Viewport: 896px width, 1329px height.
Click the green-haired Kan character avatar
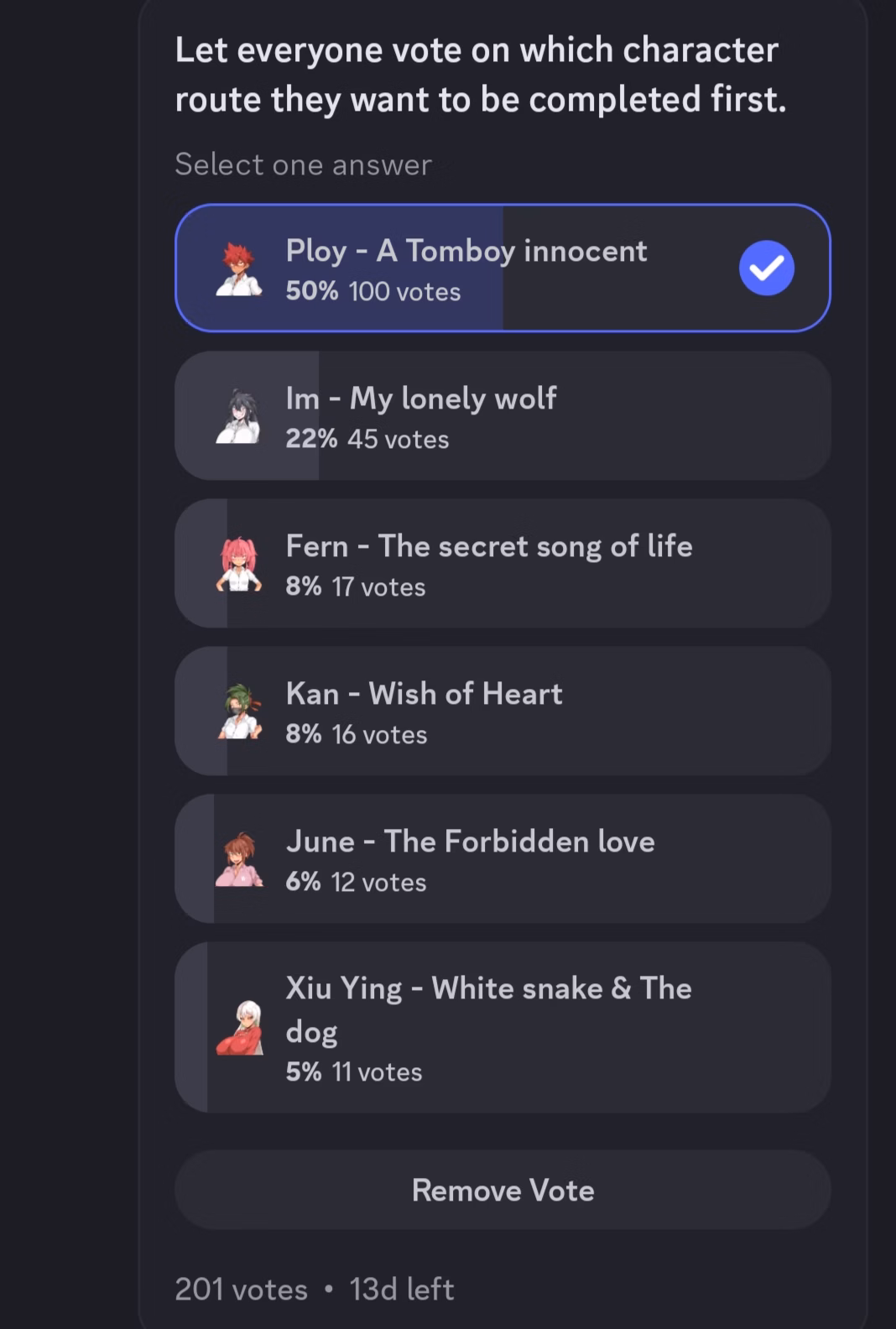(x=239, y=711)
